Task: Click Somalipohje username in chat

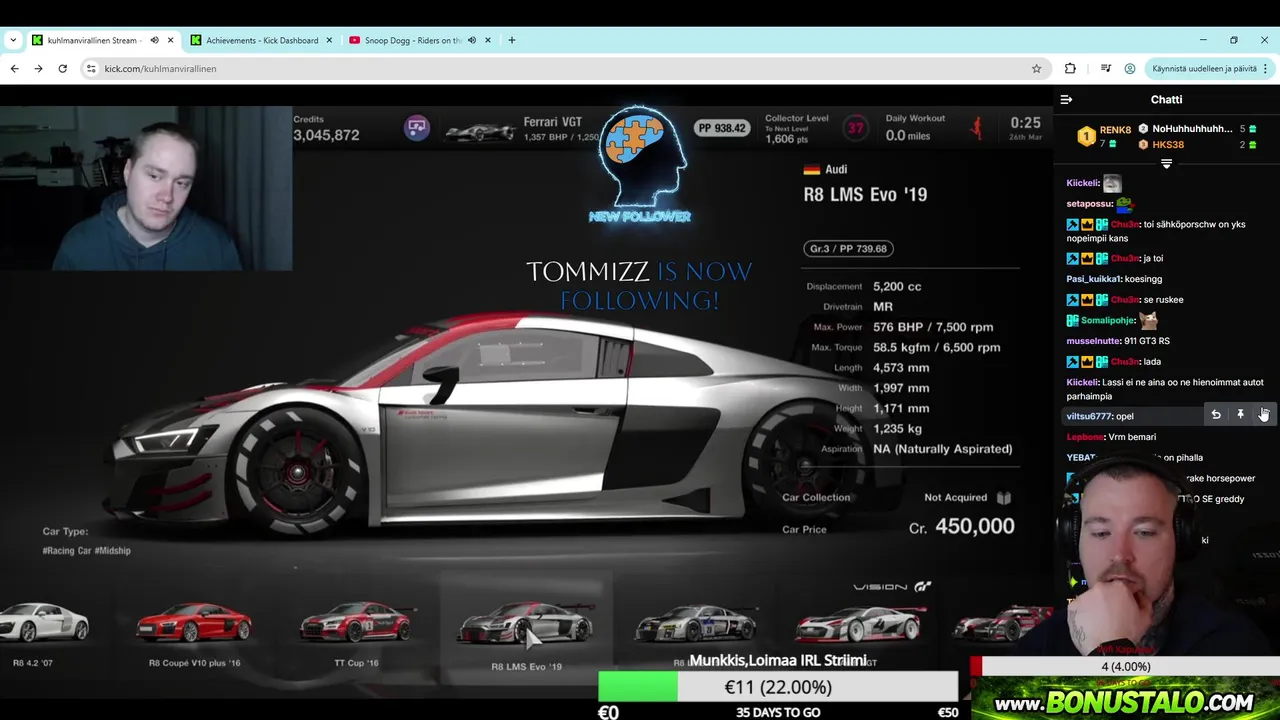Action: [1107, 320]
